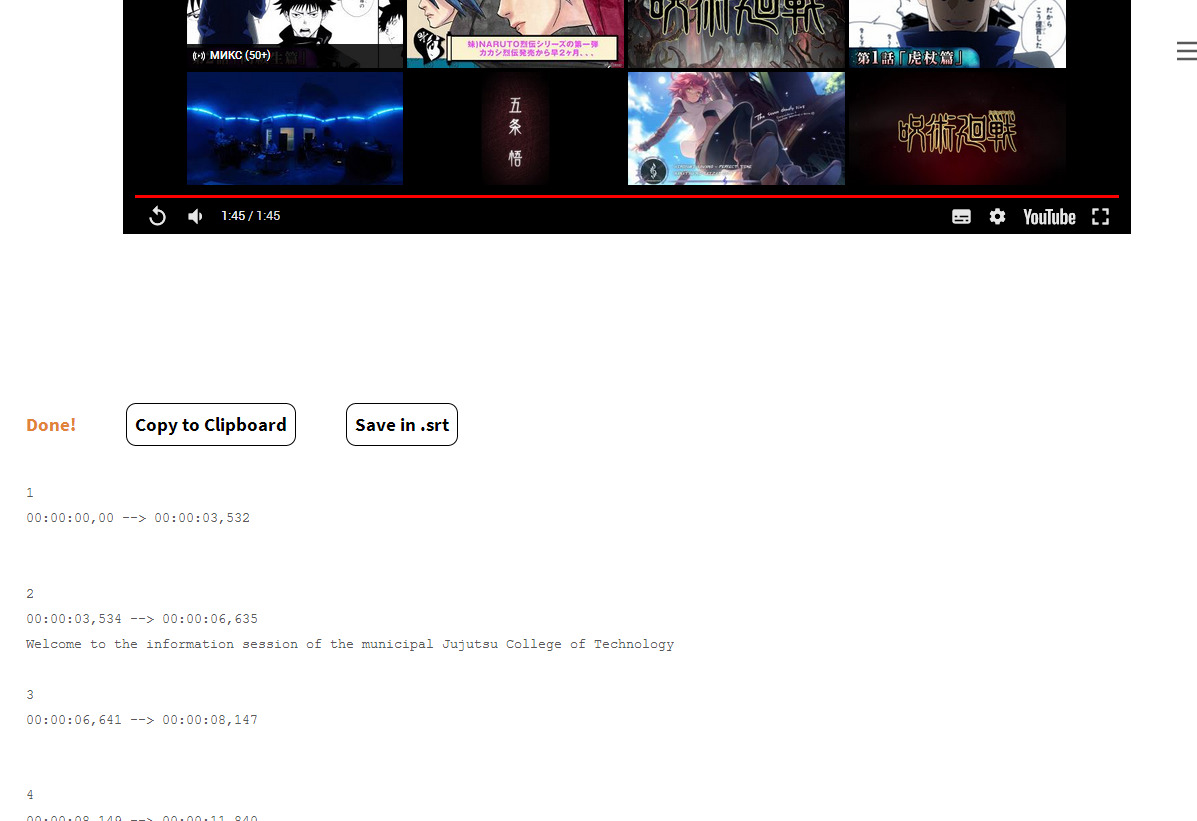Toggle subtitles in the video player
The image size is (1197, 821).
961,216
